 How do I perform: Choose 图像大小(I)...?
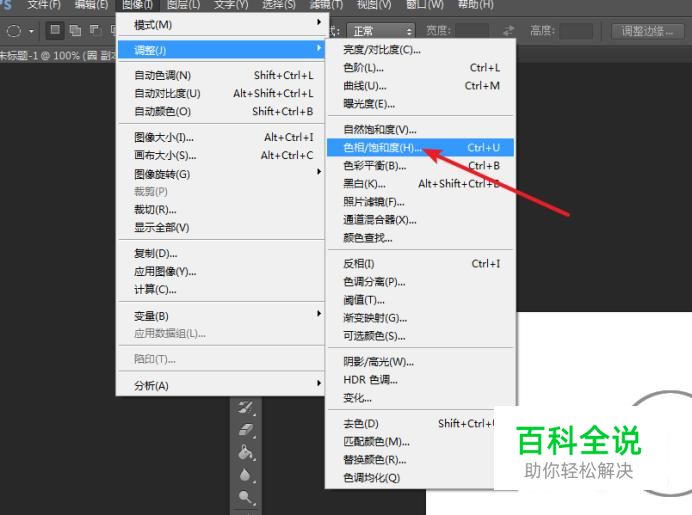pos(222,137)
